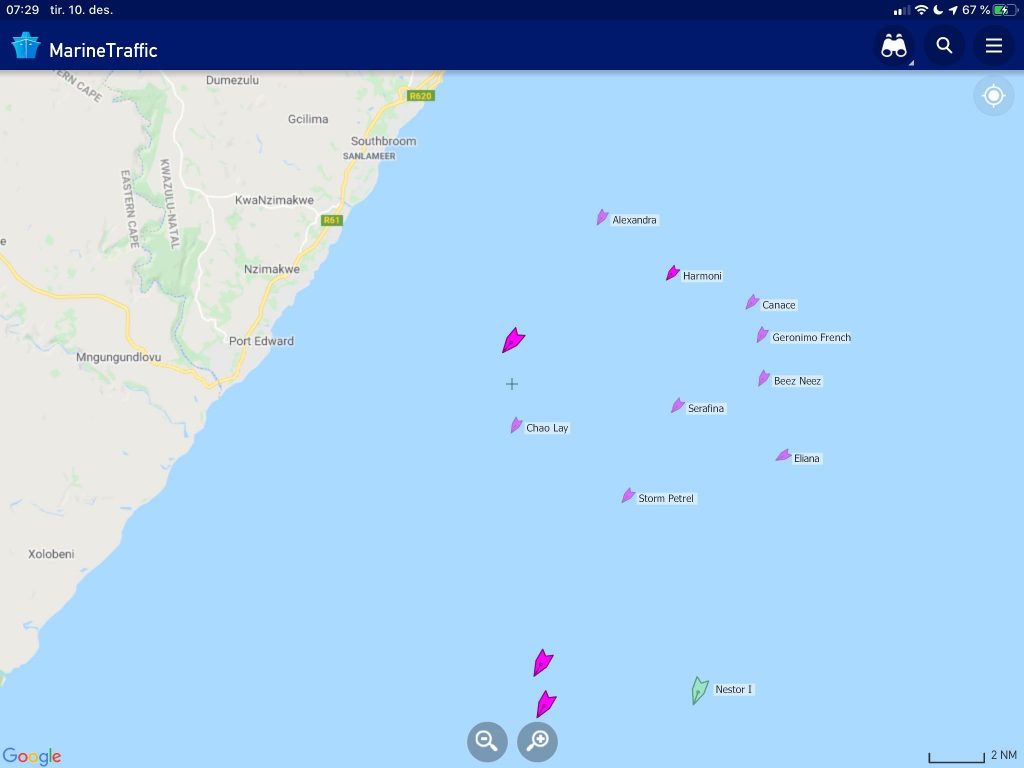
Task: Zoom out the map
Action: pyautogui.click(x=487, y=741)
